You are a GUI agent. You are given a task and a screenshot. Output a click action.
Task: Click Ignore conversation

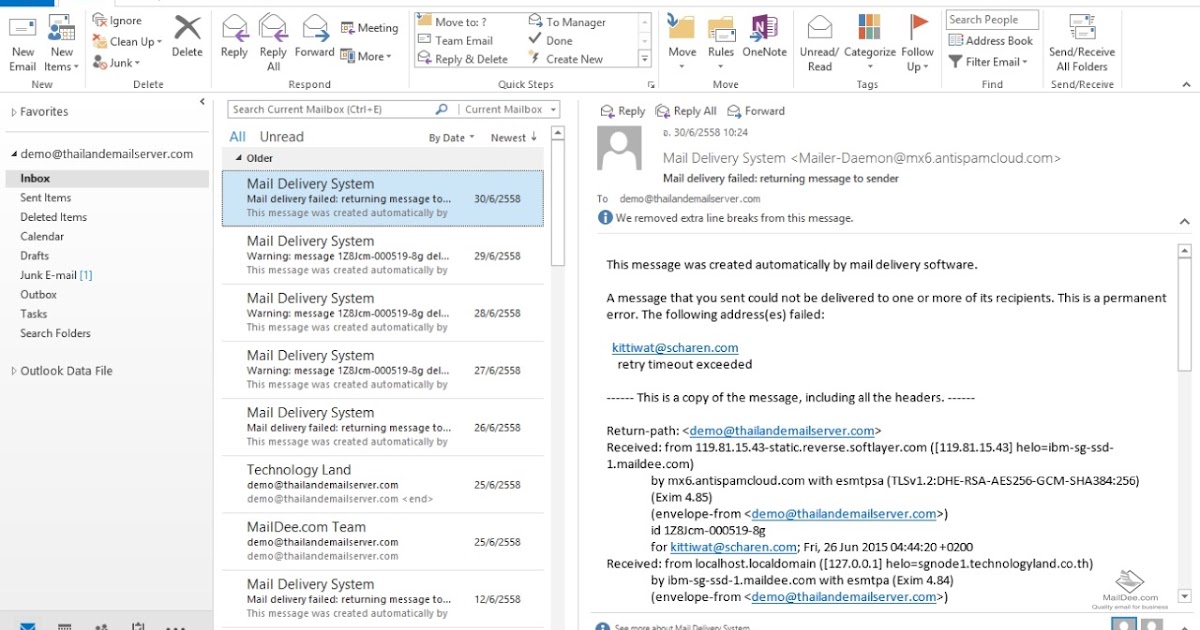click(117, 21)
